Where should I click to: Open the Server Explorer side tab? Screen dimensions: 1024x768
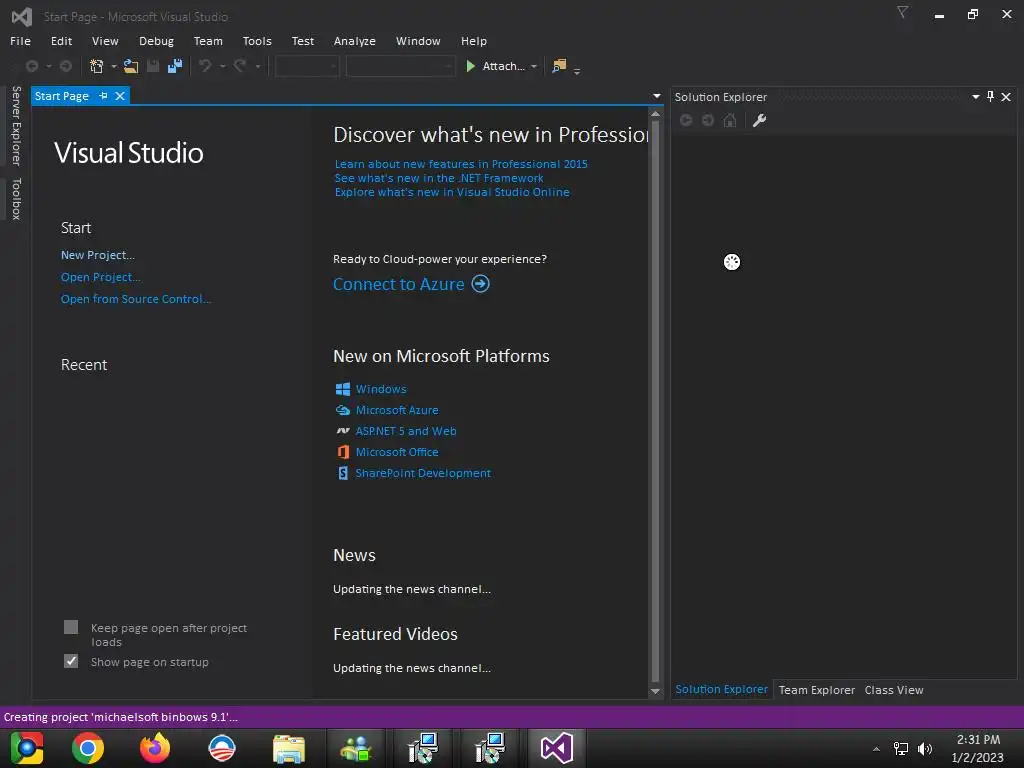[x=16, y=126]
